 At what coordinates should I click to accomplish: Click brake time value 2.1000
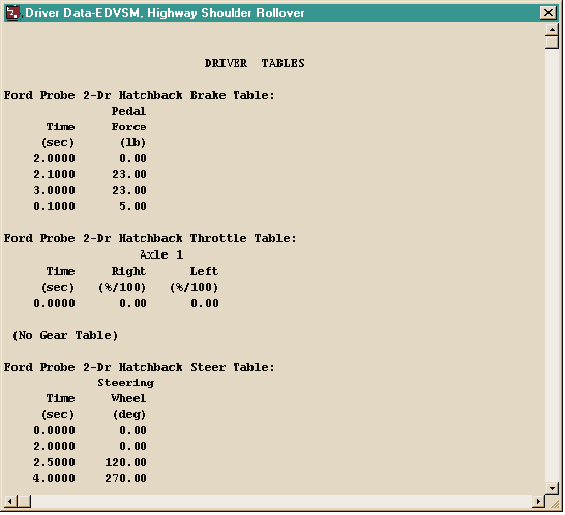coord(54,174)
